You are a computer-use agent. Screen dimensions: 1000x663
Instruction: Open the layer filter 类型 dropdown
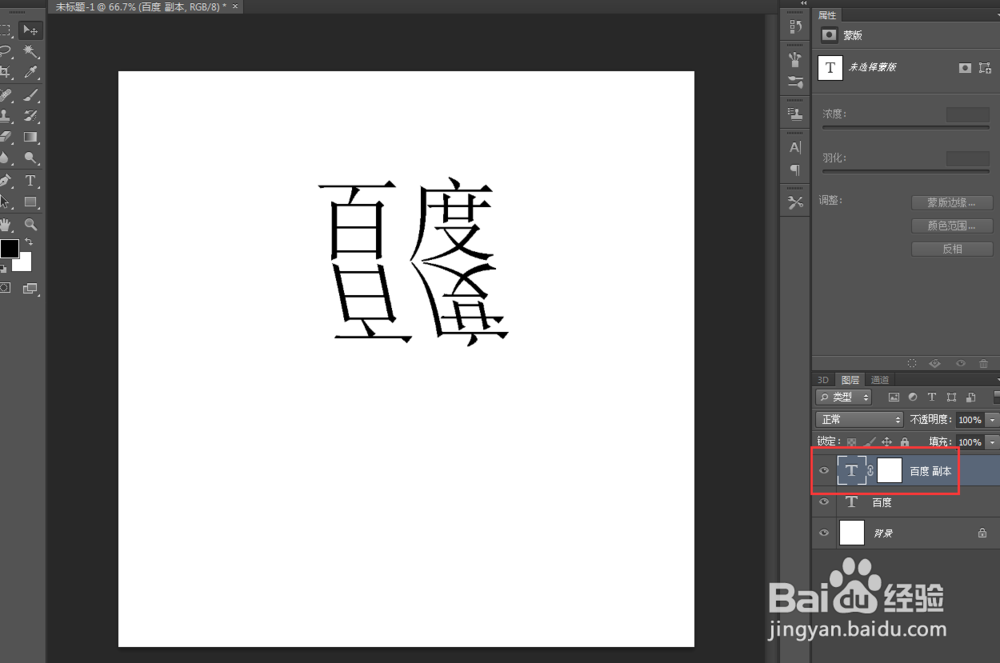[x=844, y=397]
